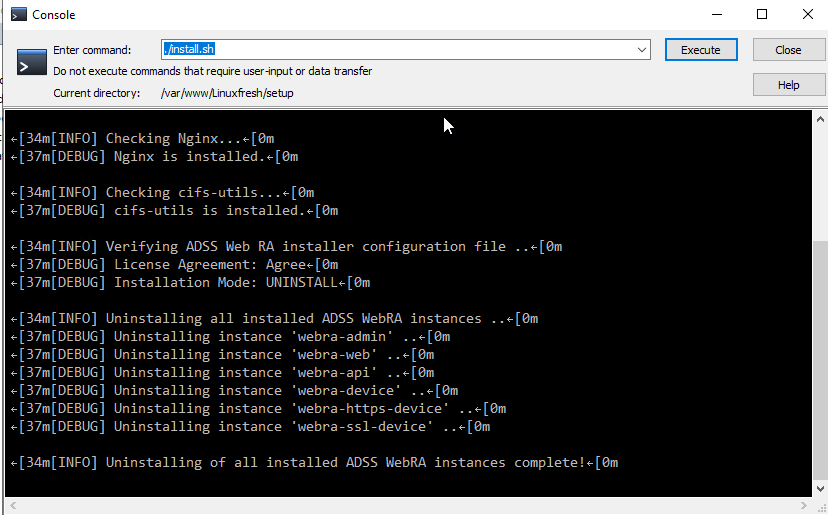Grab the vertical scrollbar thumb
828x515 pixels.
820,360
